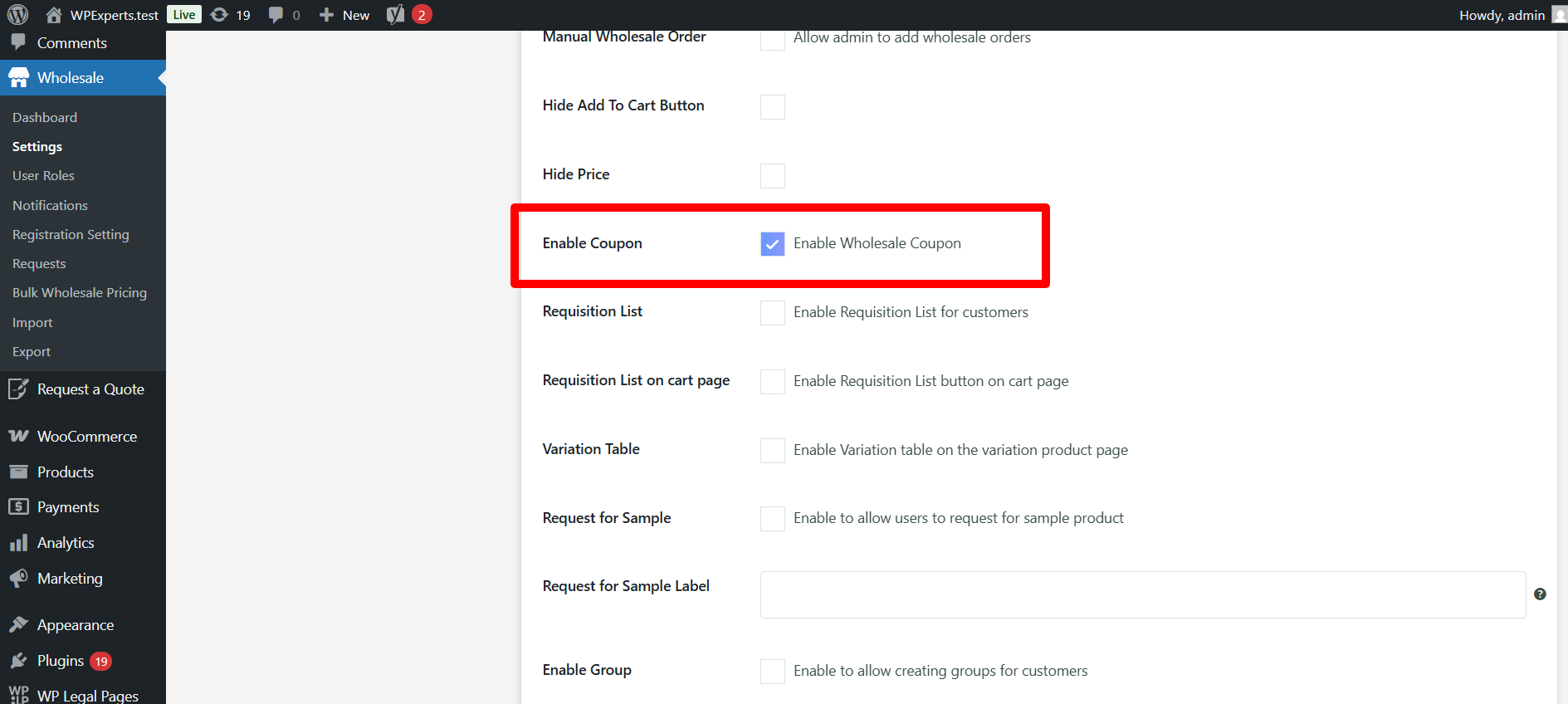Click 'Enable Requisition List for customers' label
This screenshot has width=1568, height=704.
(x=911, y=312)
